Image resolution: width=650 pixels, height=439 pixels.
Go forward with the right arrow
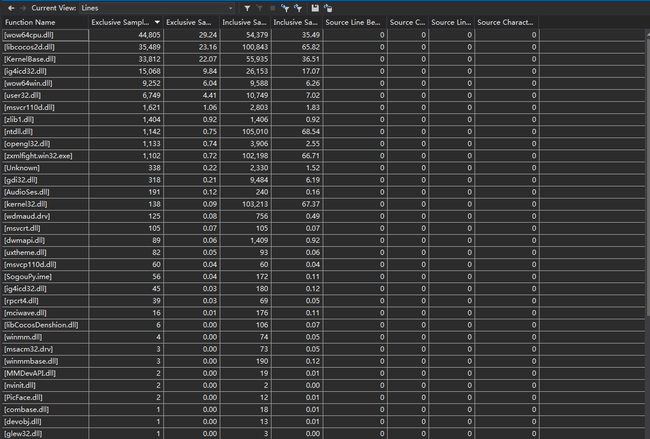[23, 8]
